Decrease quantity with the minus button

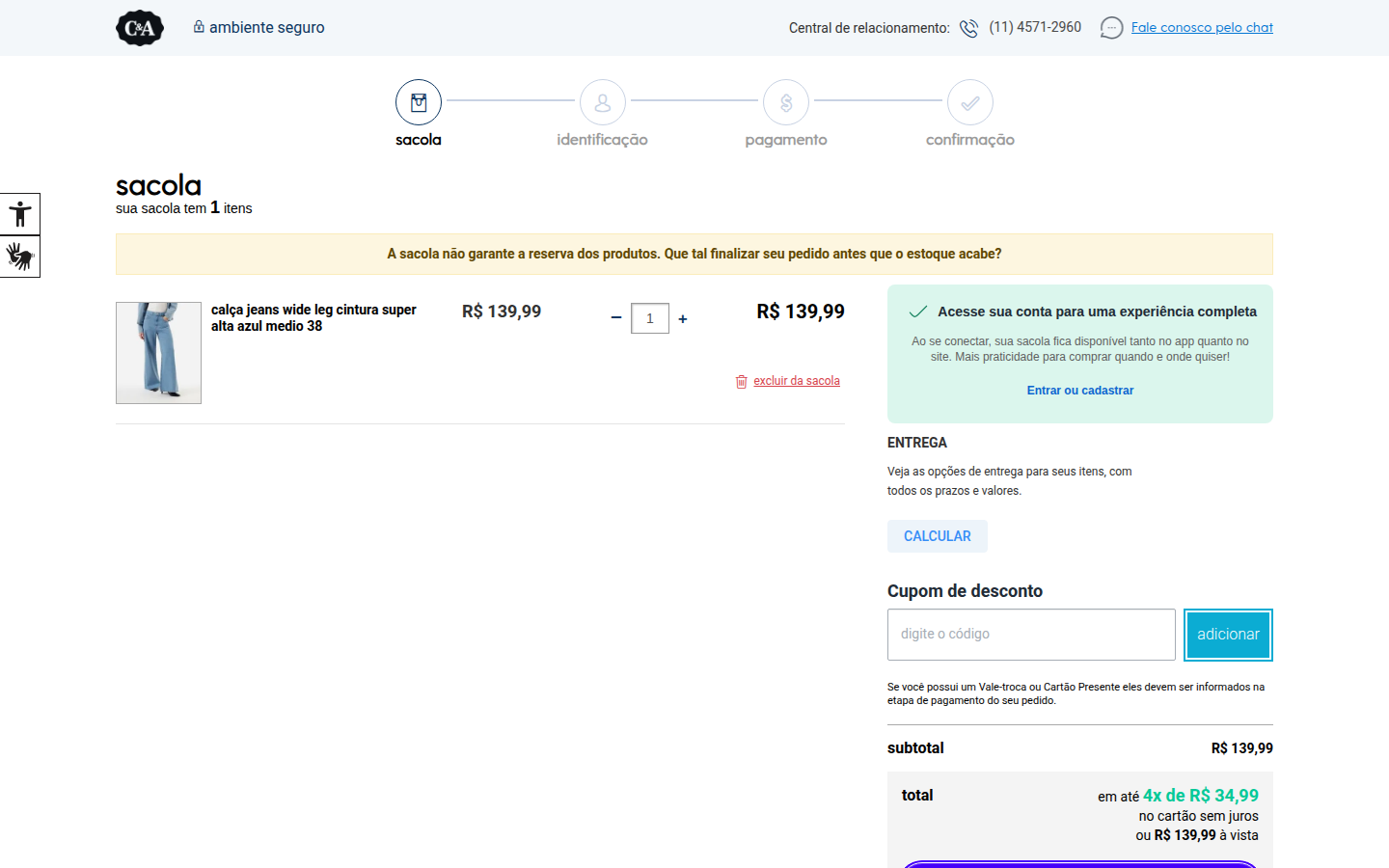pos(616,318)
